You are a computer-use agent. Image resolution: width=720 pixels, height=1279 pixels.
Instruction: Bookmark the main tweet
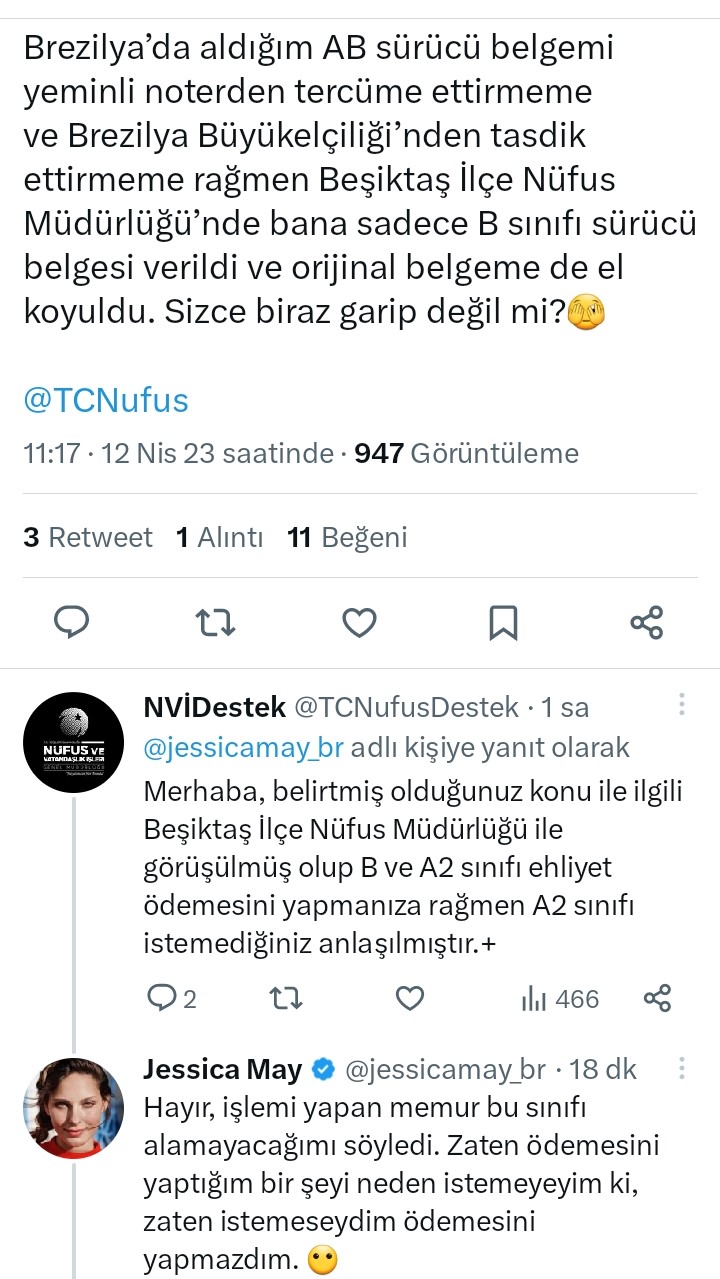pos(503,623)
